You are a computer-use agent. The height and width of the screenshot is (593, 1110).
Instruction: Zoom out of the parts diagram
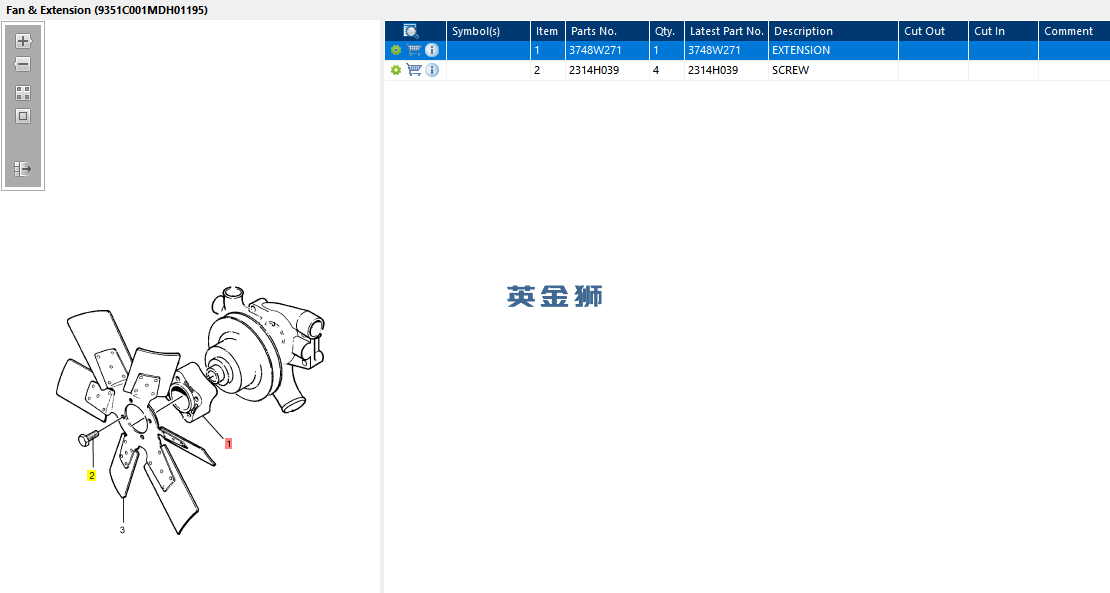(x=23, y=64)
